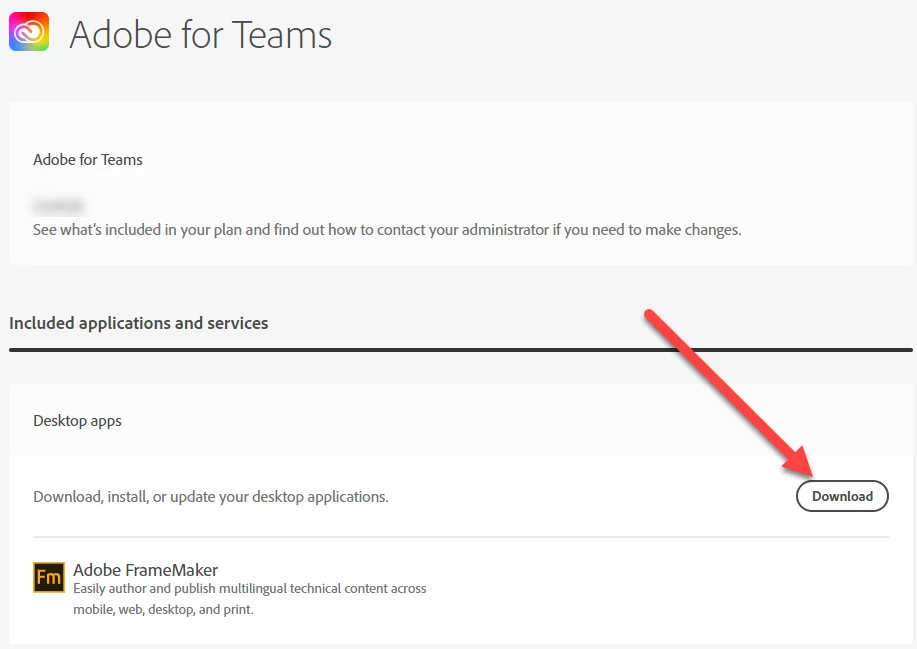
Task: Select the 'Adobe for Teams' page title
Action: 201,34
